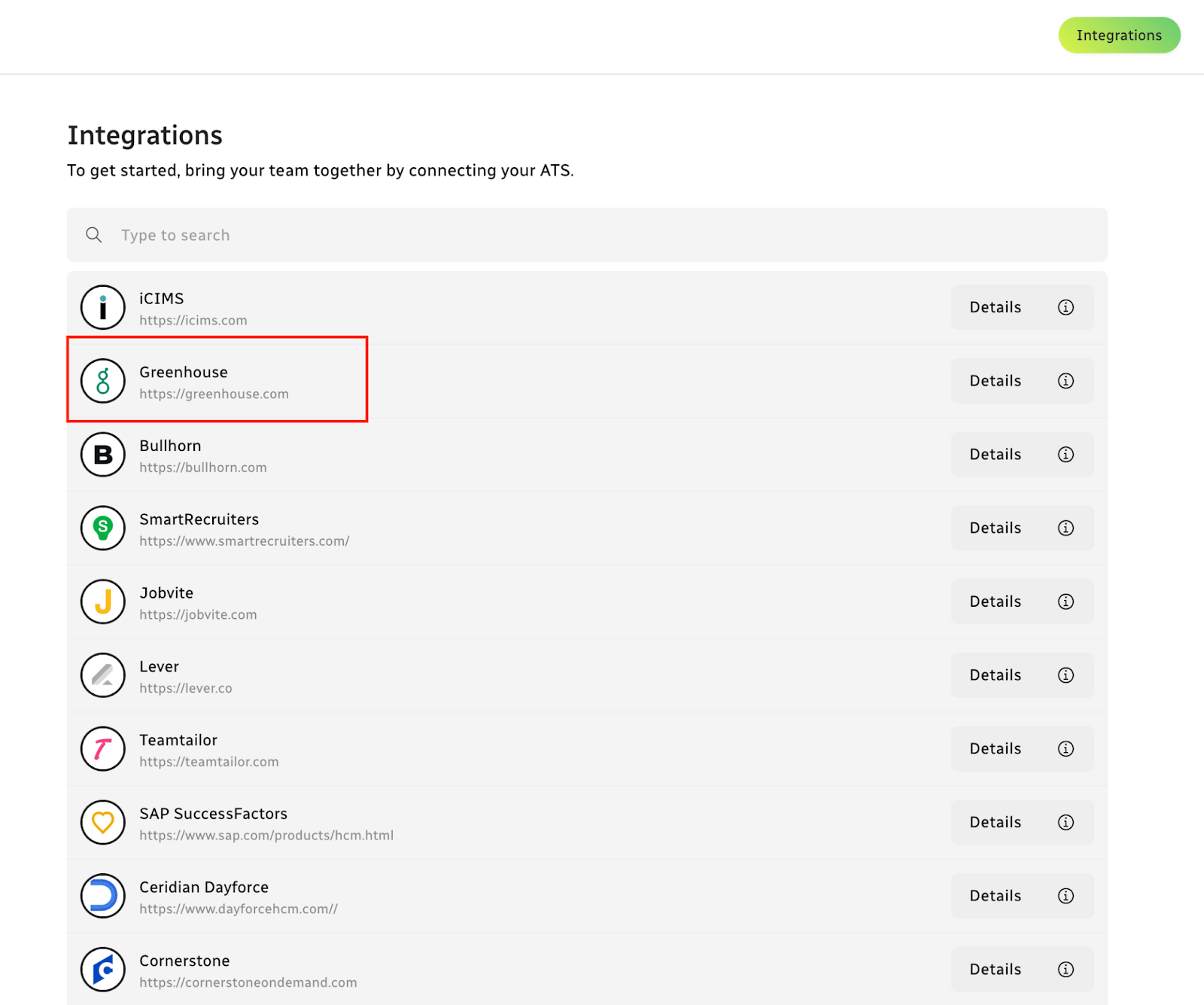Screen dimensions: 1204x1005
Task: Select the Cornerstone integration name
Action: pos(184,961)
